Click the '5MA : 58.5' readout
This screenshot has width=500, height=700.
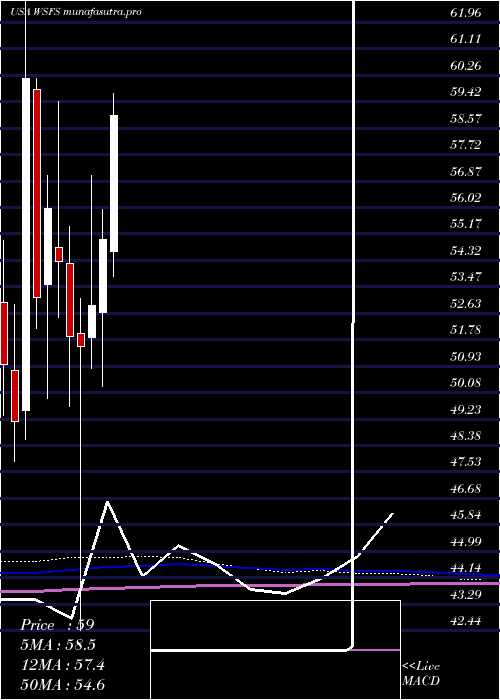[58, 645]
